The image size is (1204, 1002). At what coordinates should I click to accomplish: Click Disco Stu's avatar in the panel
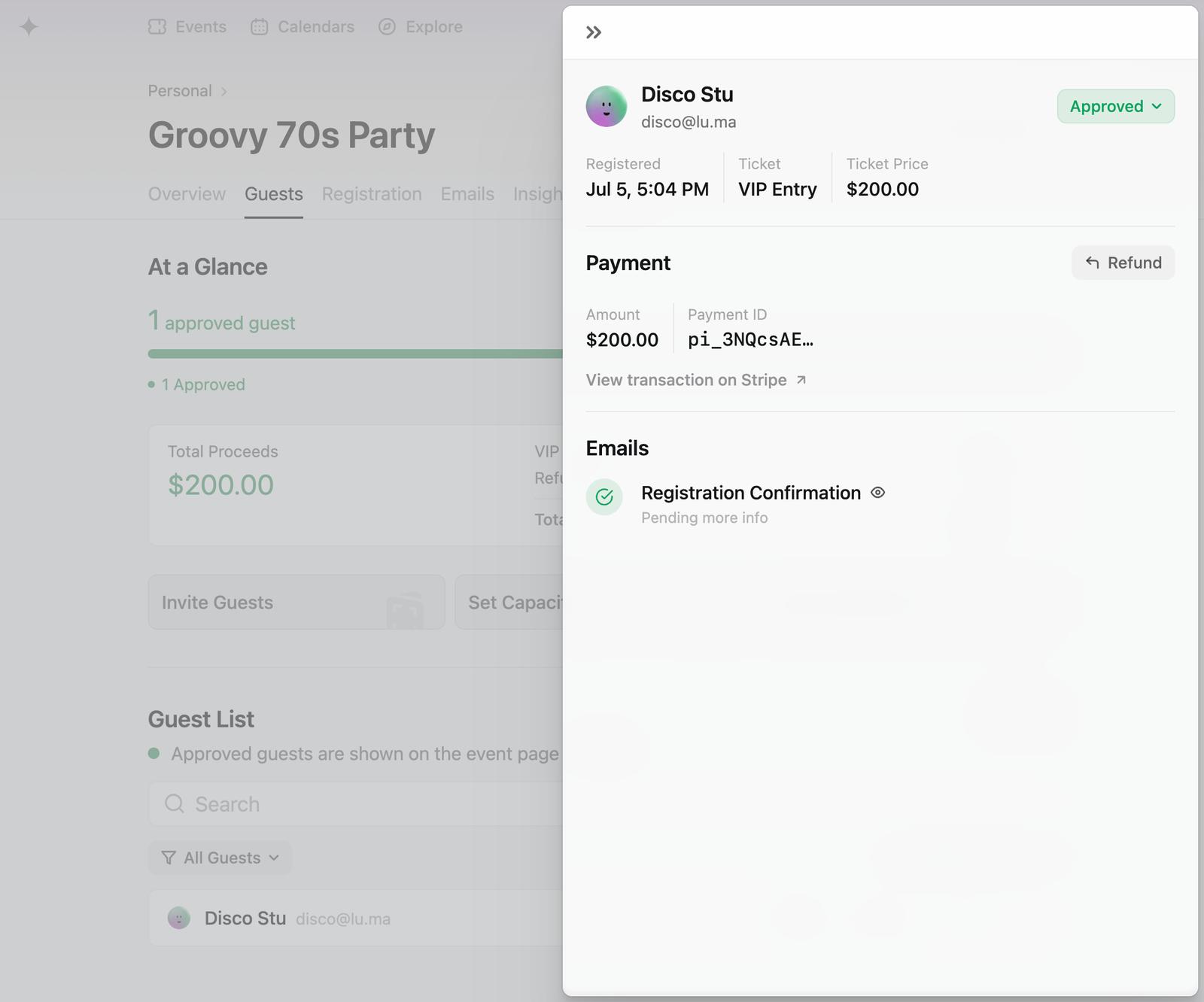[x=606, y=106]
